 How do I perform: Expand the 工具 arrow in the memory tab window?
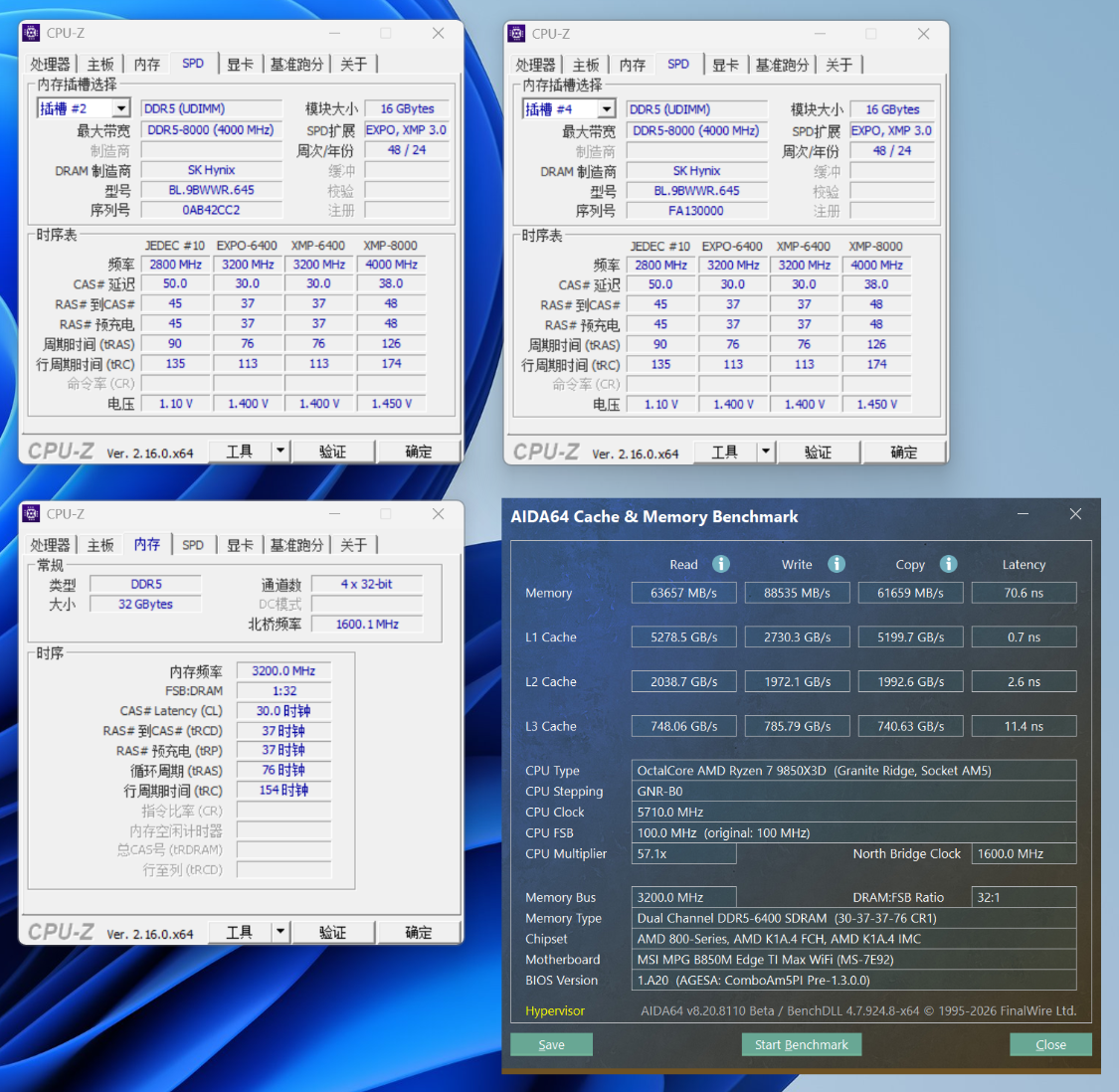280,932
